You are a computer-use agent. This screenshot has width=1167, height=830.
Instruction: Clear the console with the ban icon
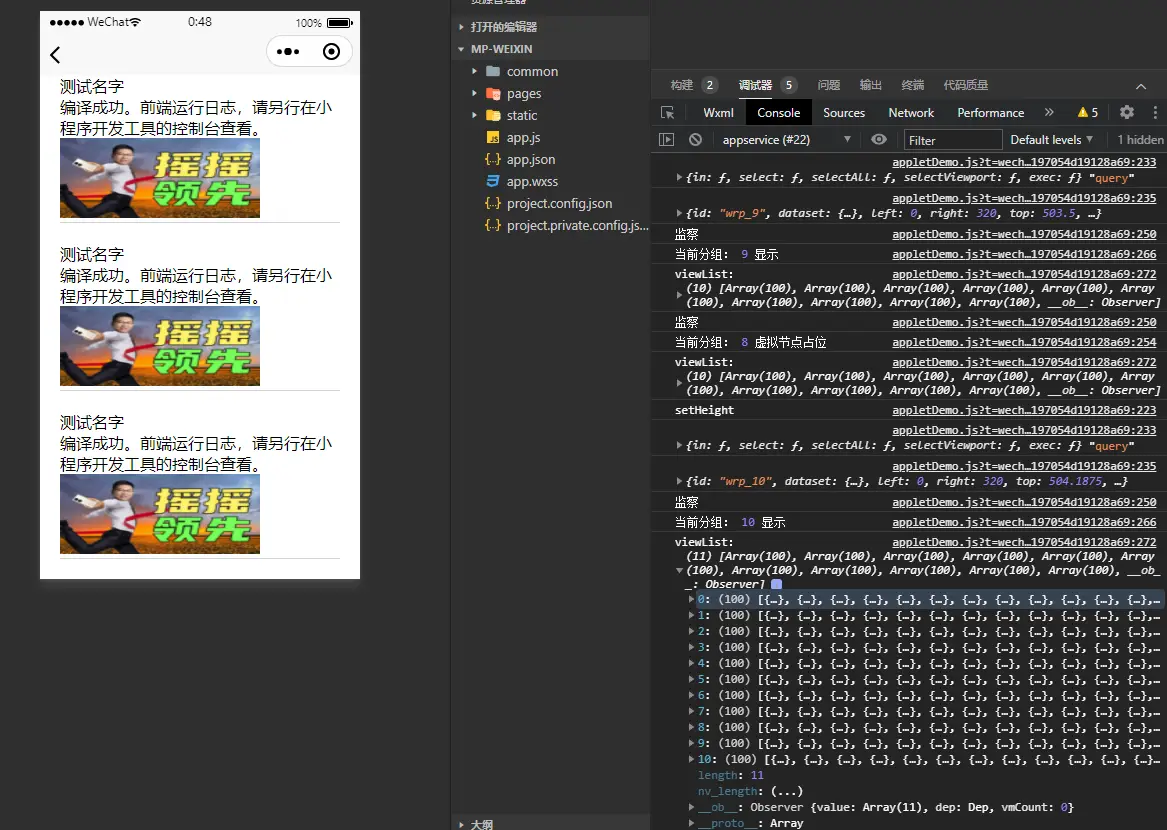click(695, 139)
